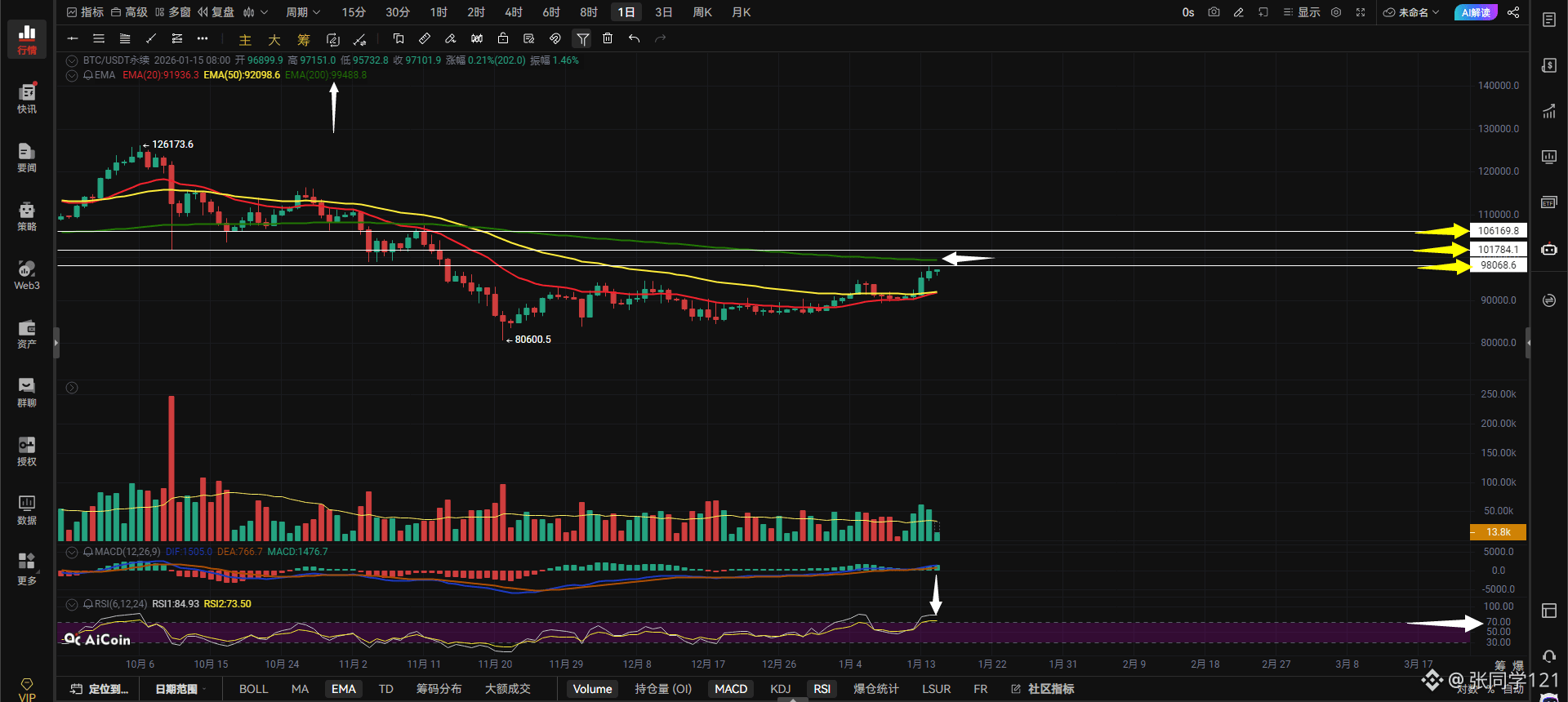
Task: Click the screenshot camera icon
Action: point(1214,12)
